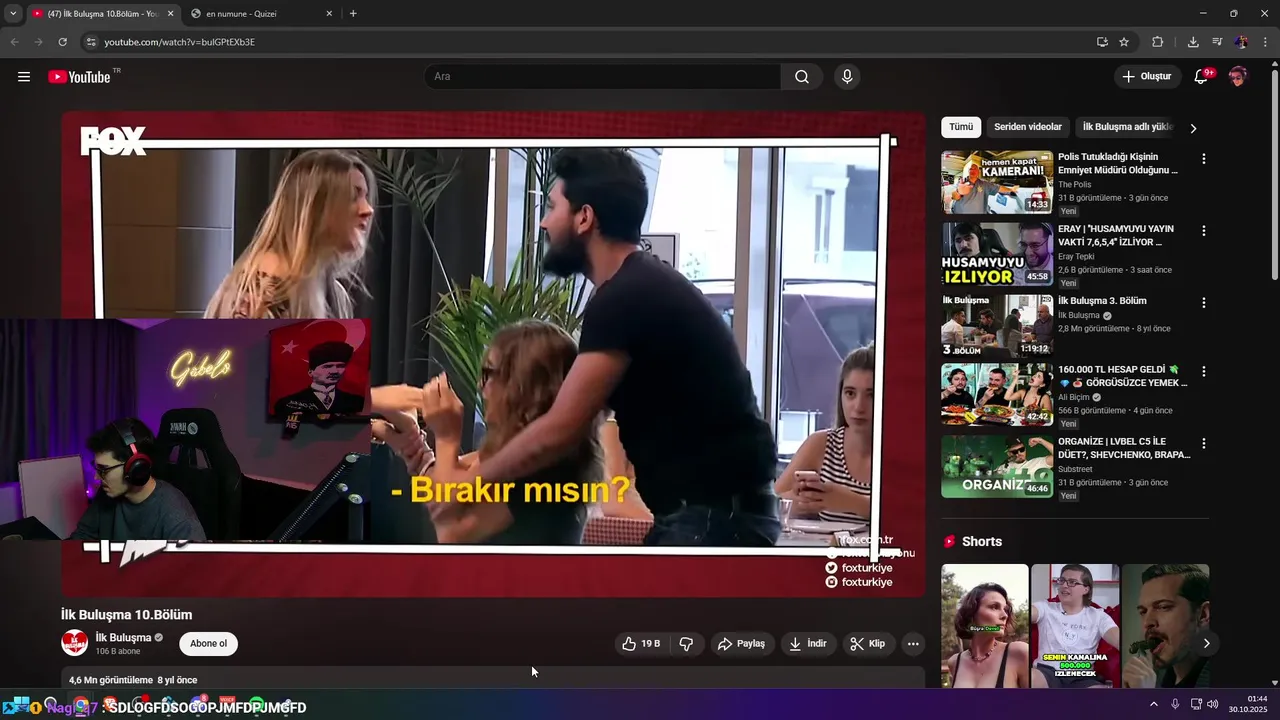The image size is (1280, 720).
Task: Open Chrome extensions puzzle icon
Action: [1158, 42]
